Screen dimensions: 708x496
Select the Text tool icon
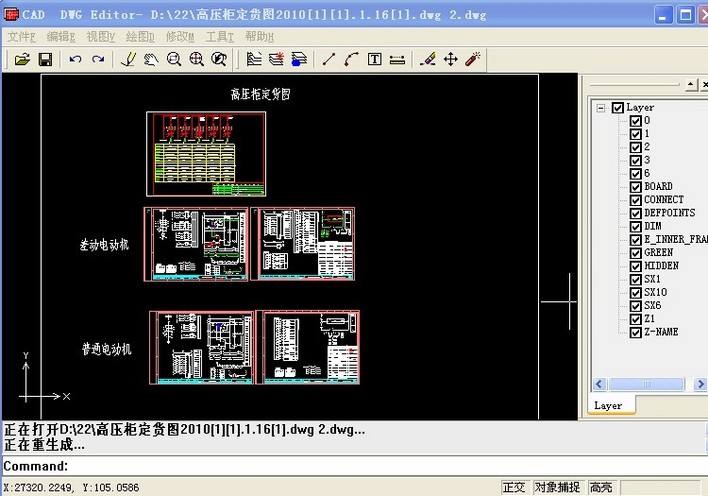374,59
